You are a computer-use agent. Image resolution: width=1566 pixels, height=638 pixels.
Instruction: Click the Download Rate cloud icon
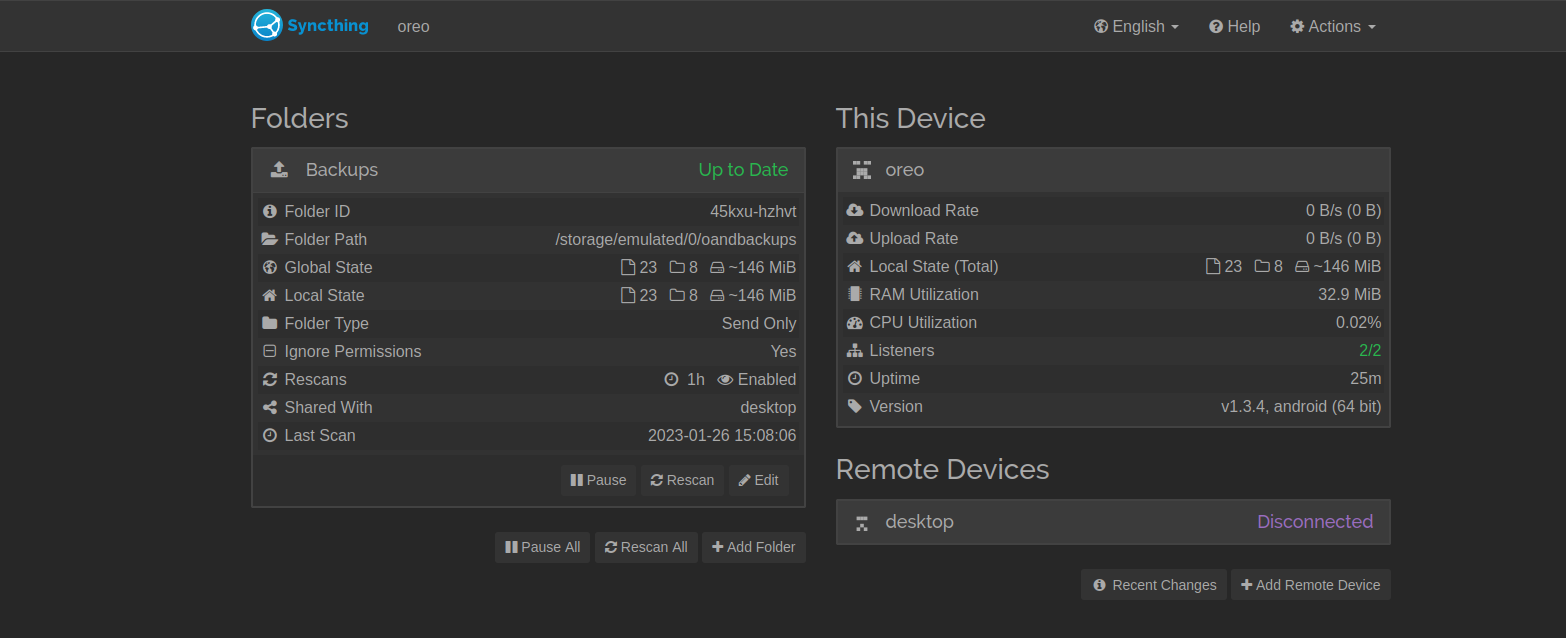click(x=854, y=210)
